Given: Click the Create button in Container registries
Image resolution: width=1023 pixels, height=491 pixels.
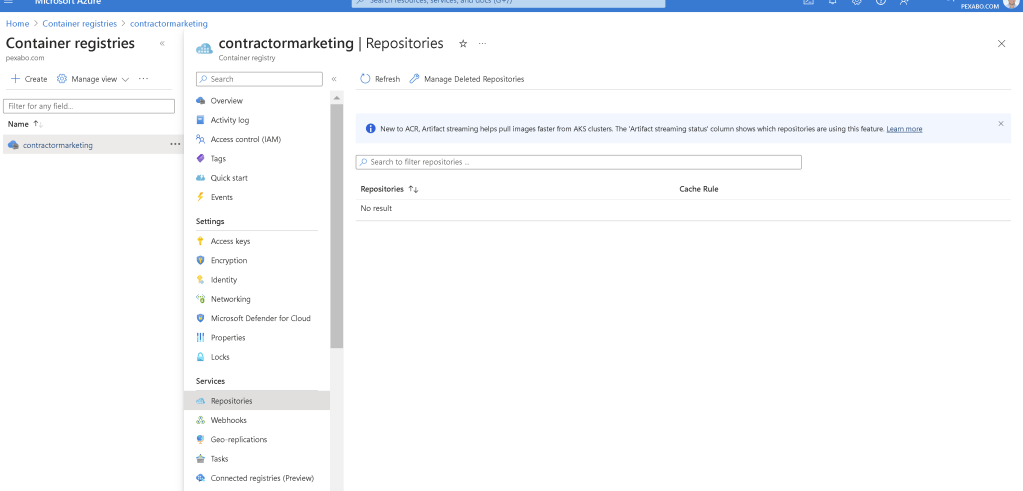Looking at the screenshot, I should (x=29, y=79).
